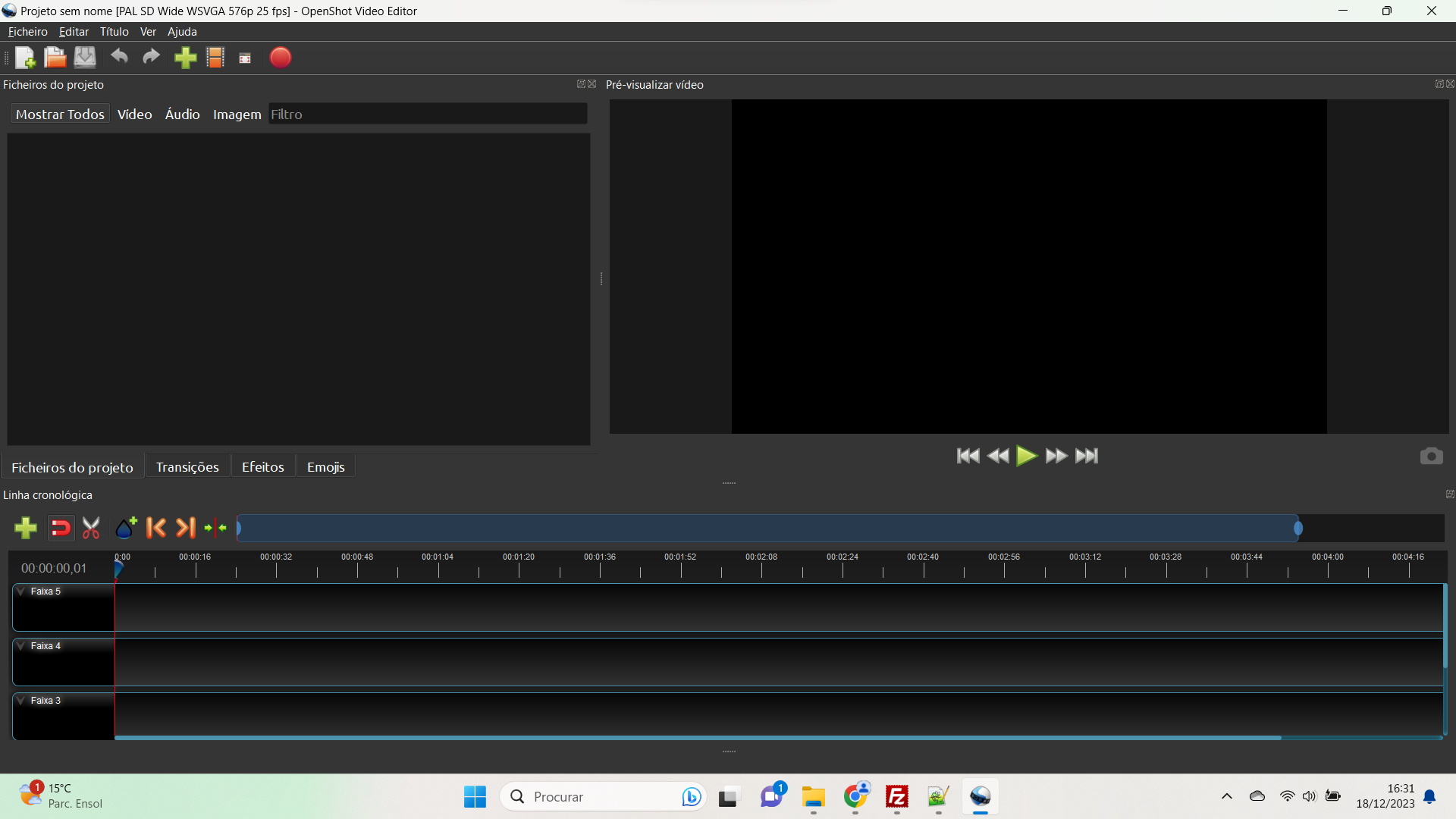Float the Linha cronológica panel

(x=1450, y=494)
